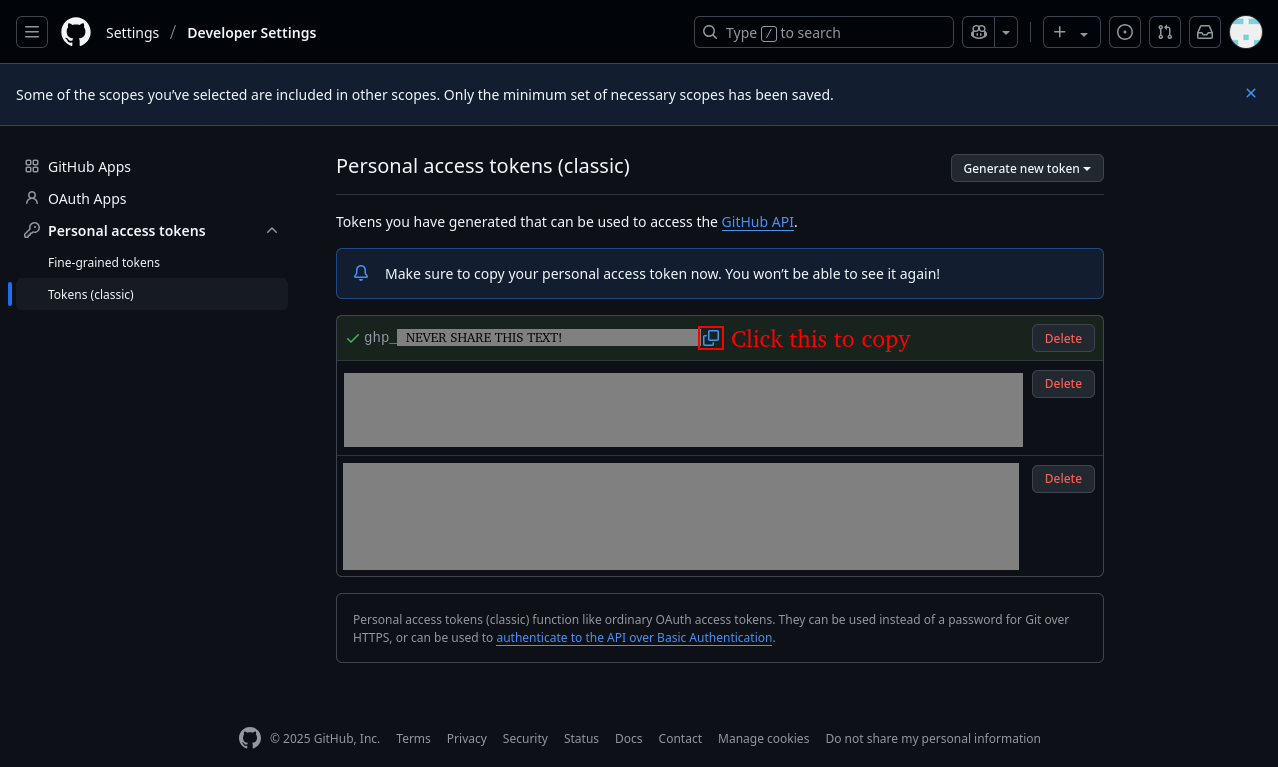Open the global navigation hamburger menu
The image size is (1278, 767).
(31, 31)
